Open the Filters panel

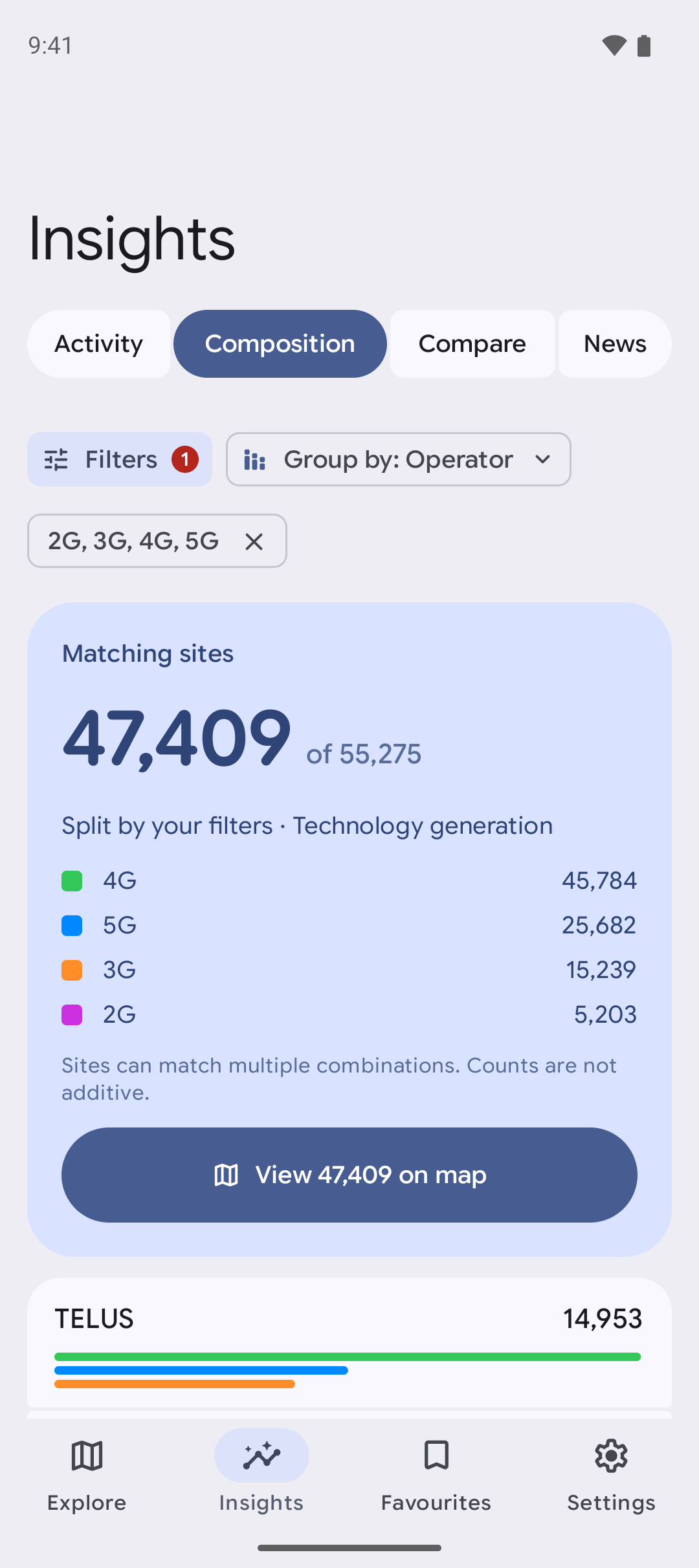(x=120, y=459)
